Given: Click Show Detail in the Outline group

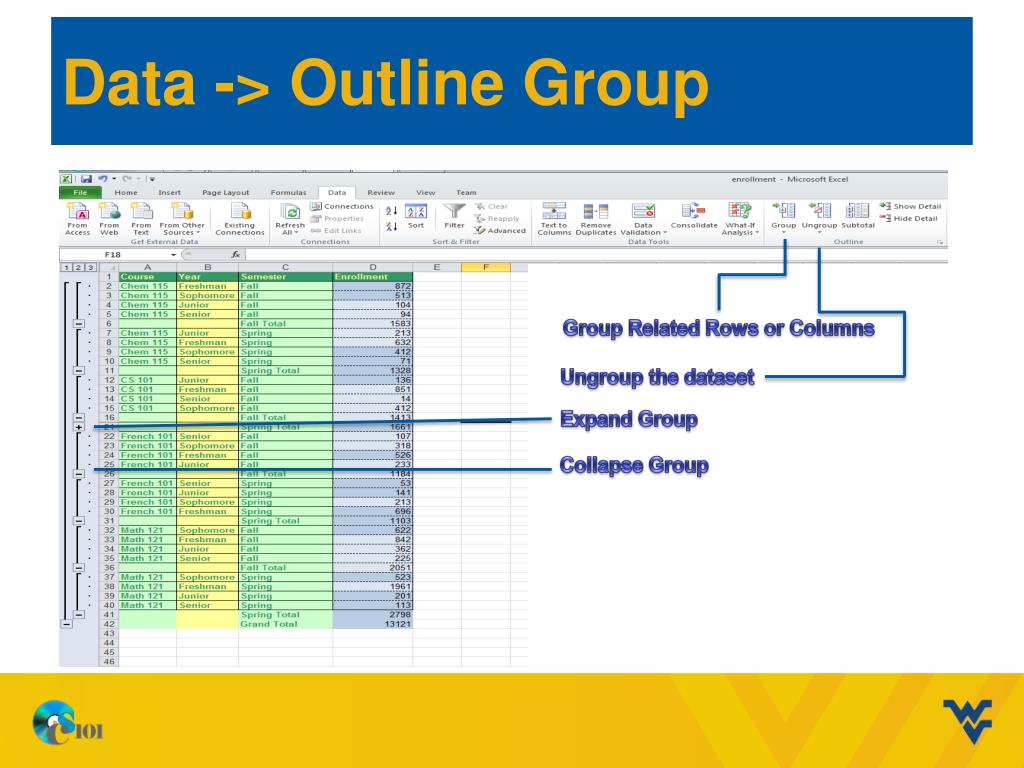Looking at the screenshot, I should pos(910,206).
